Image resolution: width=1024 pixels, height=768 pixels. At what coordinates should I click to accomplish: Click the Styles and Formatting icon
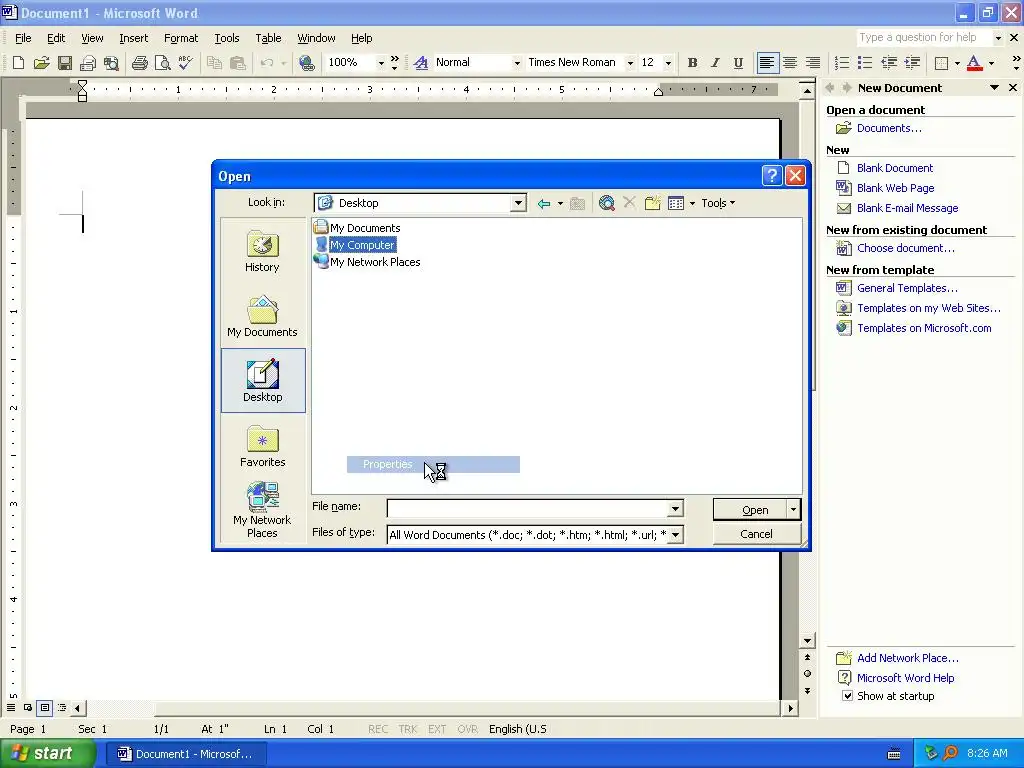[421, 63]
